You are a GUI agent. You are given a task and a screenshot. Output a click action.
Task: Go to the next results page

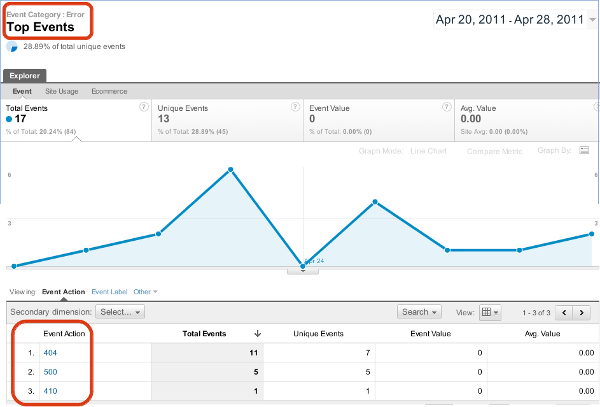click(582, 313)
